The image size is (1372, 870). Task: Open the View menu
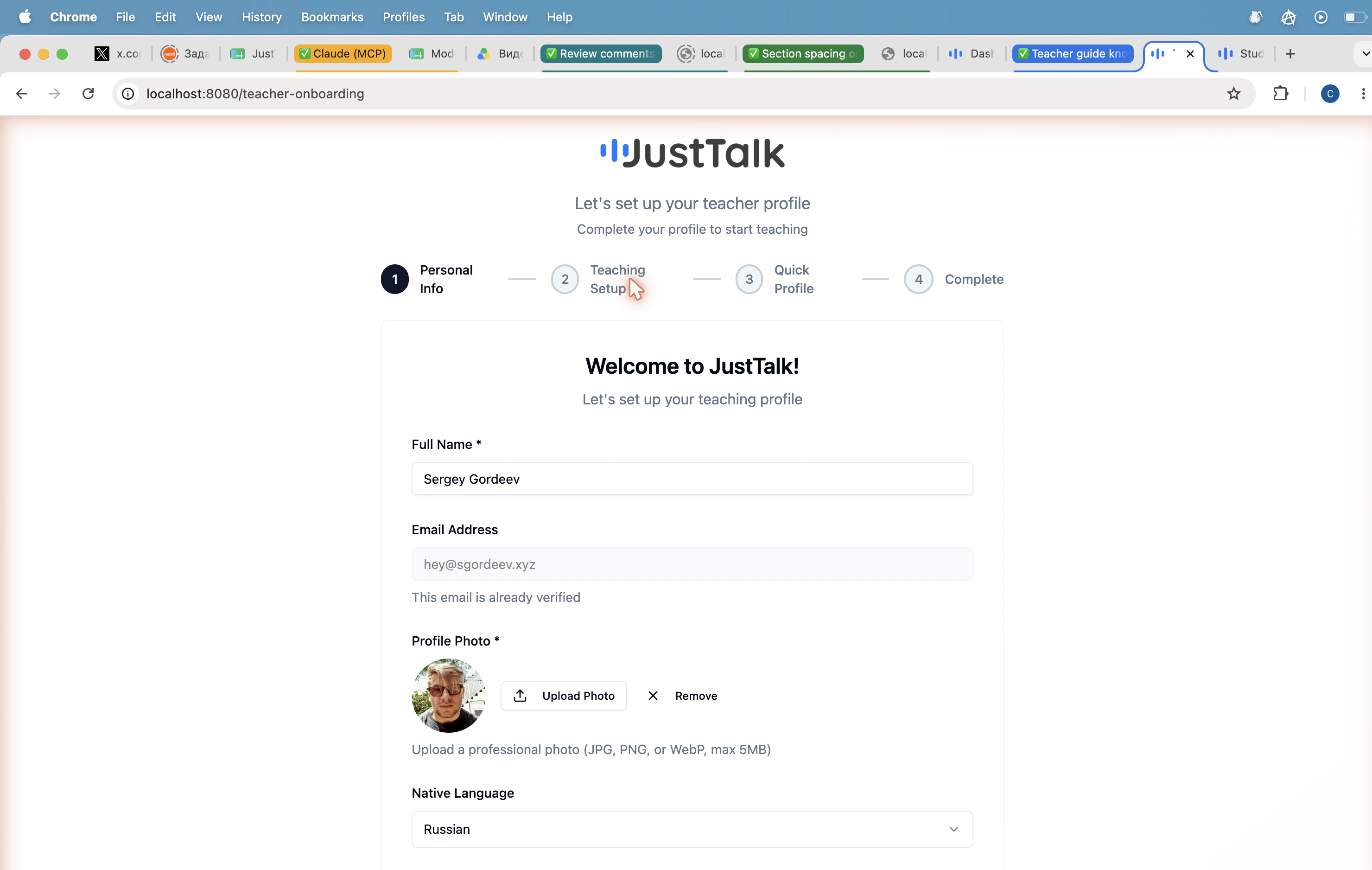(209, 17)
